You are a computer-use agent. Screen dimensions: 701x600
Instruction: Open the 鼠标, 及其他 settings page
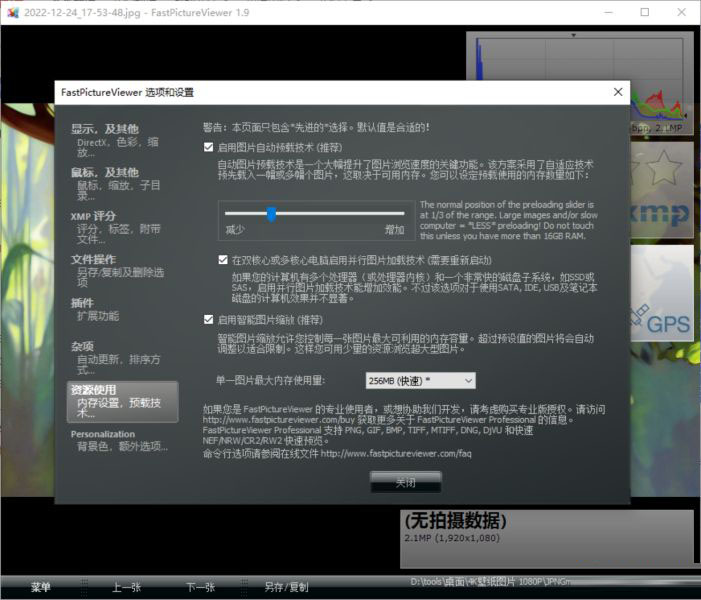point(122,183)
